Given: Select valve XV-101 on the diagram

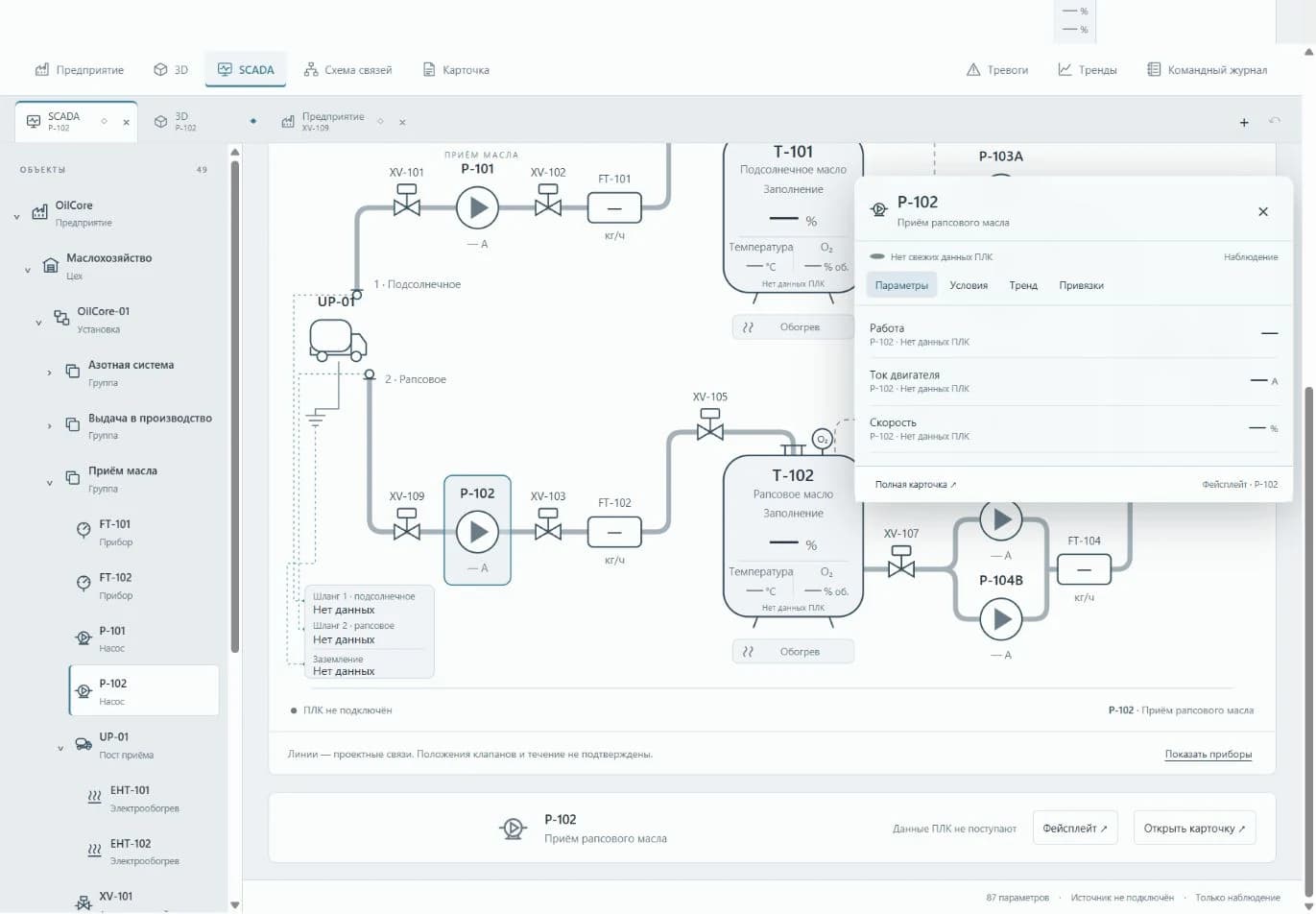Looking at the screenshot, I should [x=407, y=204].
